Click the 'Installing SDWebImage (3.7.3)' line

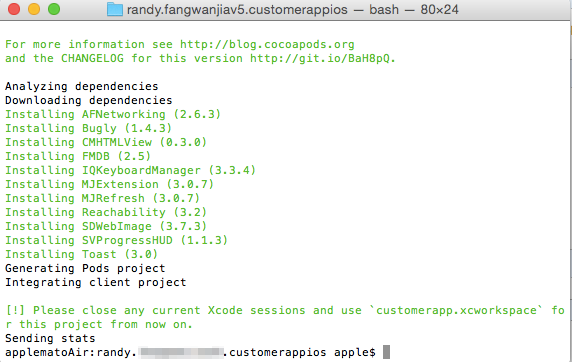106,226
